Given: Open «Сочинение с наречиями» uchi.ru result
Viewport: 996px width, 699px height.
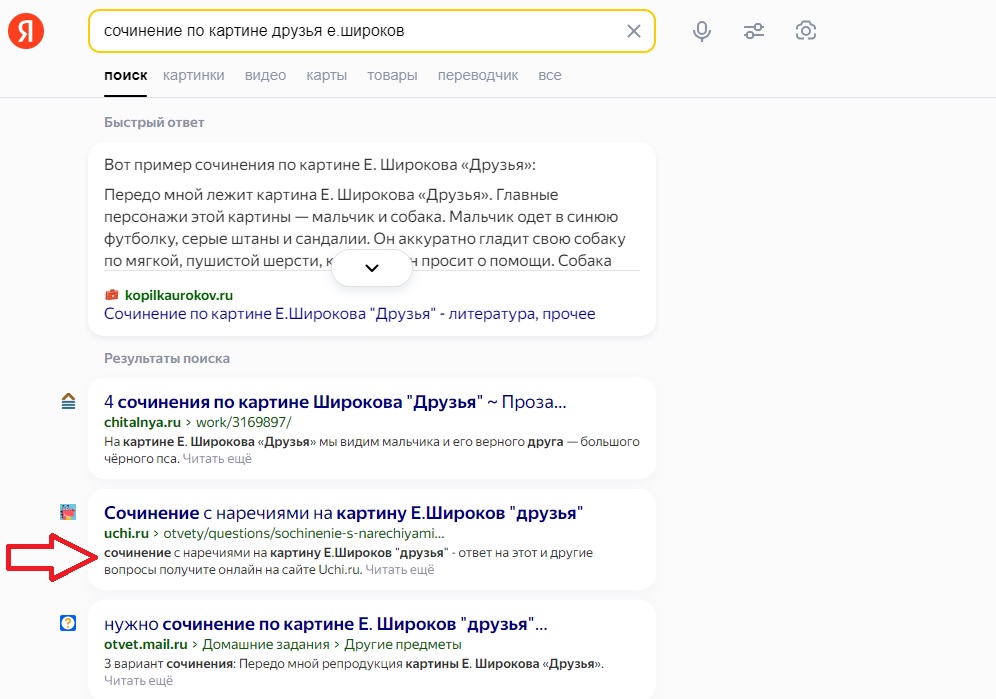Looking at the screenshot, I should (x=343, y=513).
